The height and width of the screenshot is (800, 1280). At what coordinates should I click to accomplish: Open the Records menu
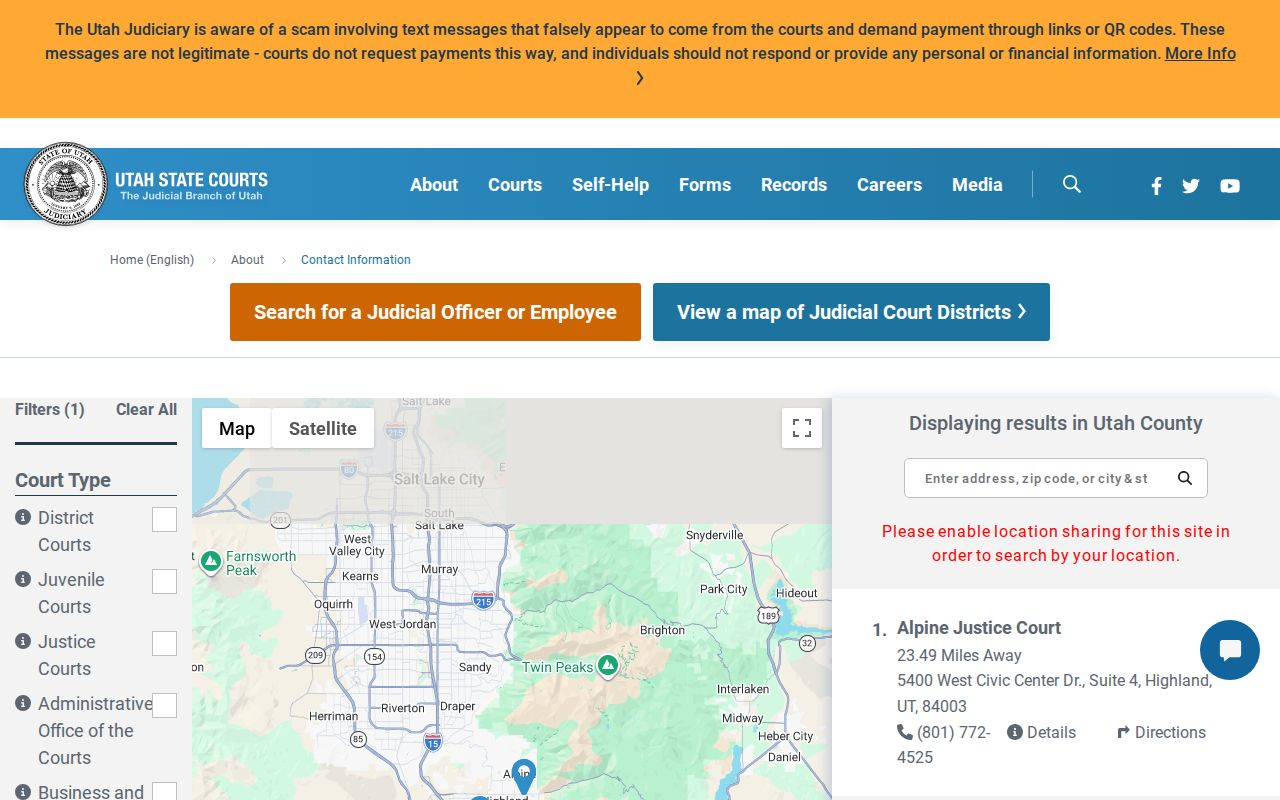click(794, 184)
